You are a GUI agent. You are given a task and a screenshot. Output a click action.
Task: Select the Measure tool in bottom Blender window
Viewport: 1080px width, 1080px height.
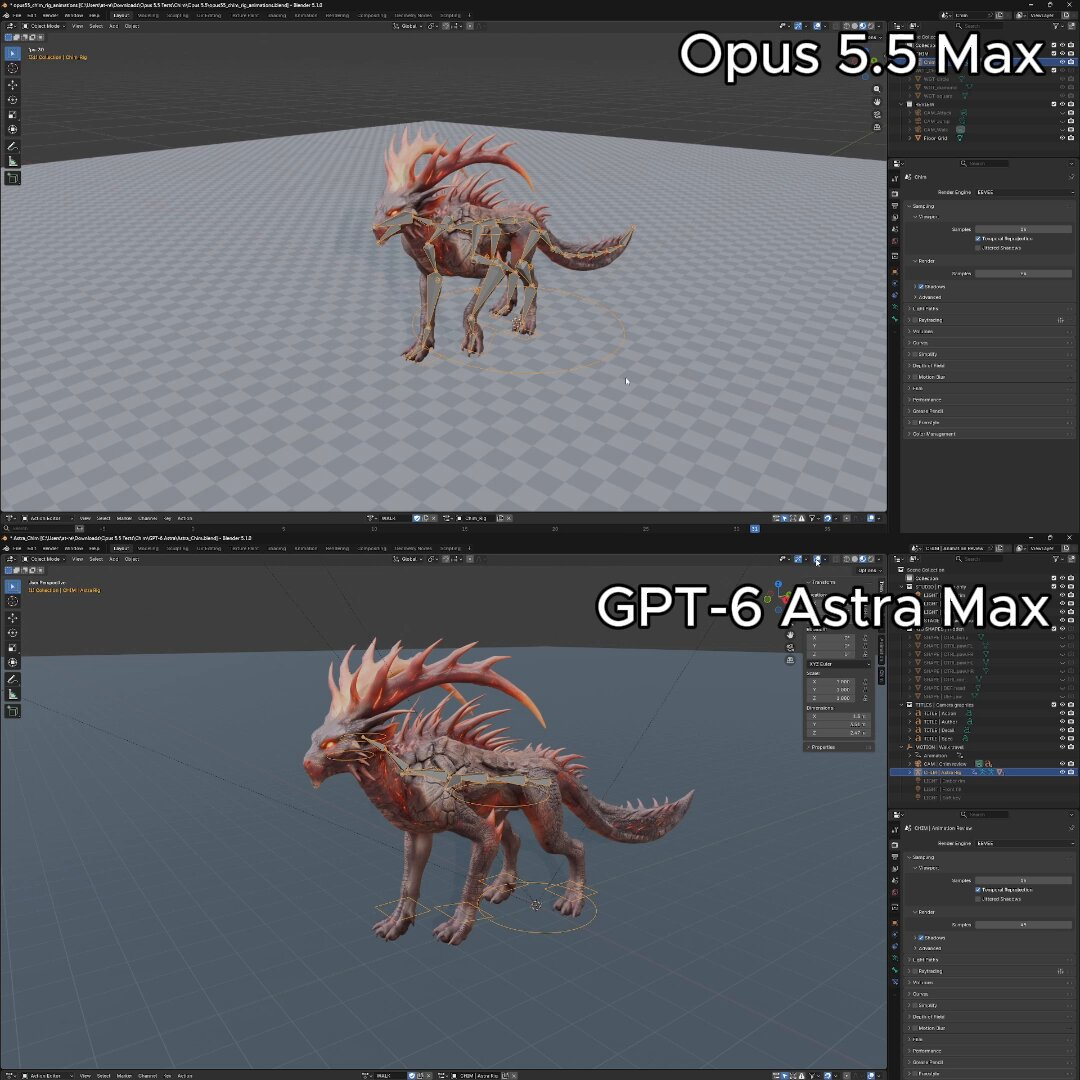pos(12,694)
